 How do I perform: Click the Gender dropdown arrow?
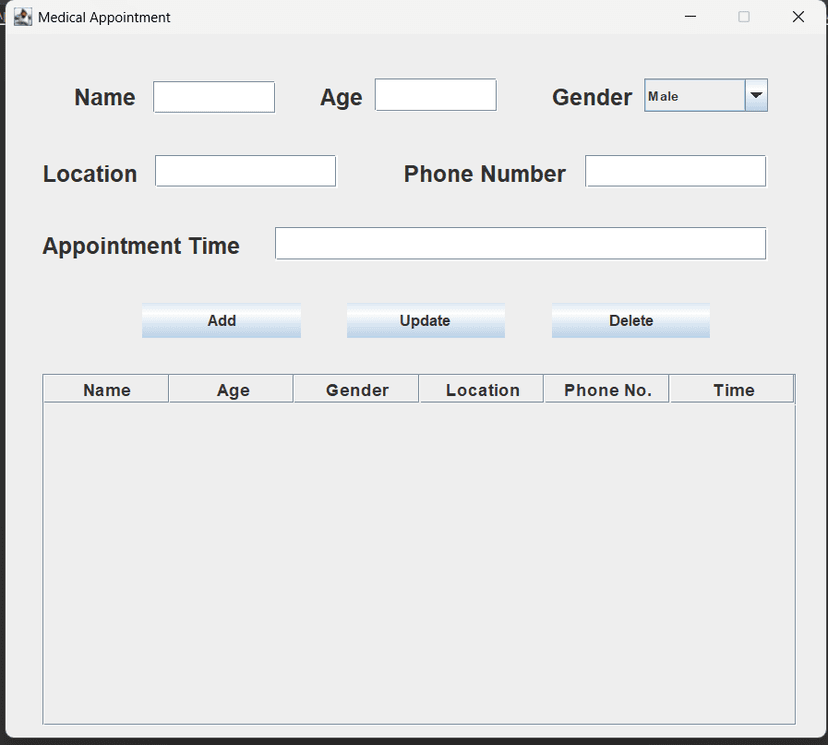pos(757,95)
